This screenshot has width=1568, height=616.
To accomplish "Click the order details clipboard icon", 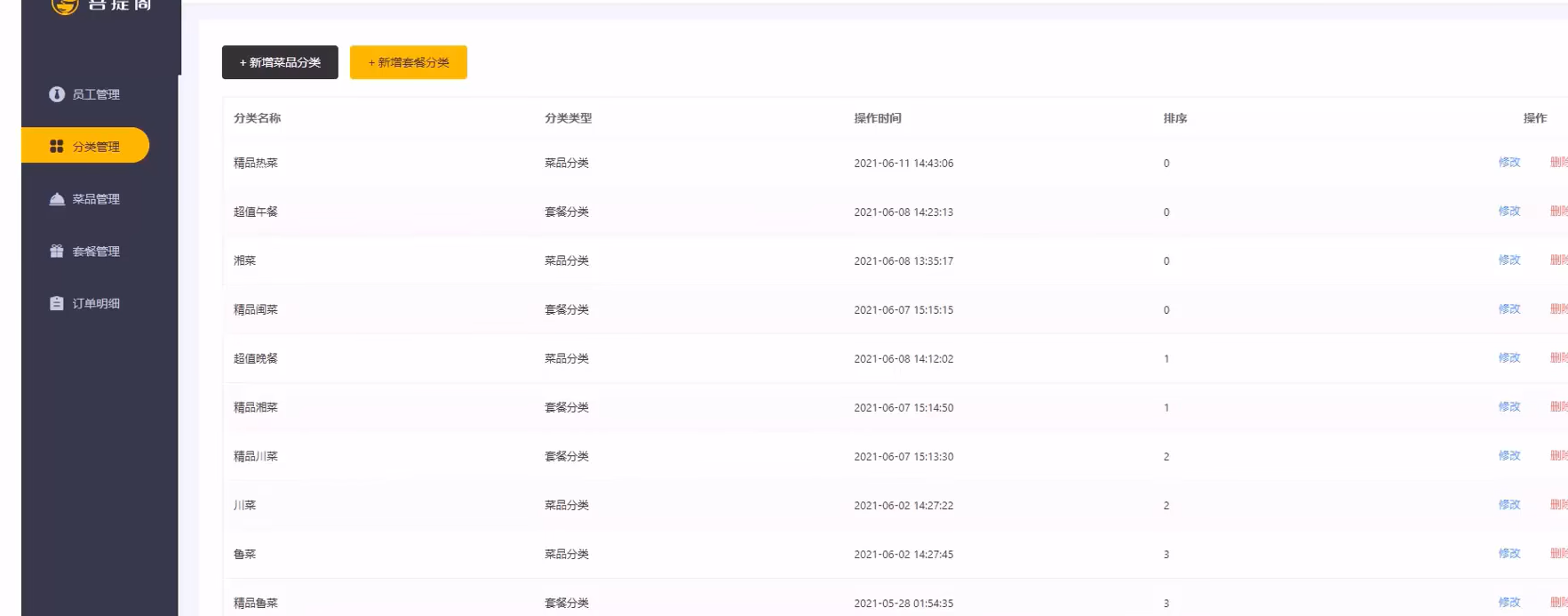I will point(57,303).
